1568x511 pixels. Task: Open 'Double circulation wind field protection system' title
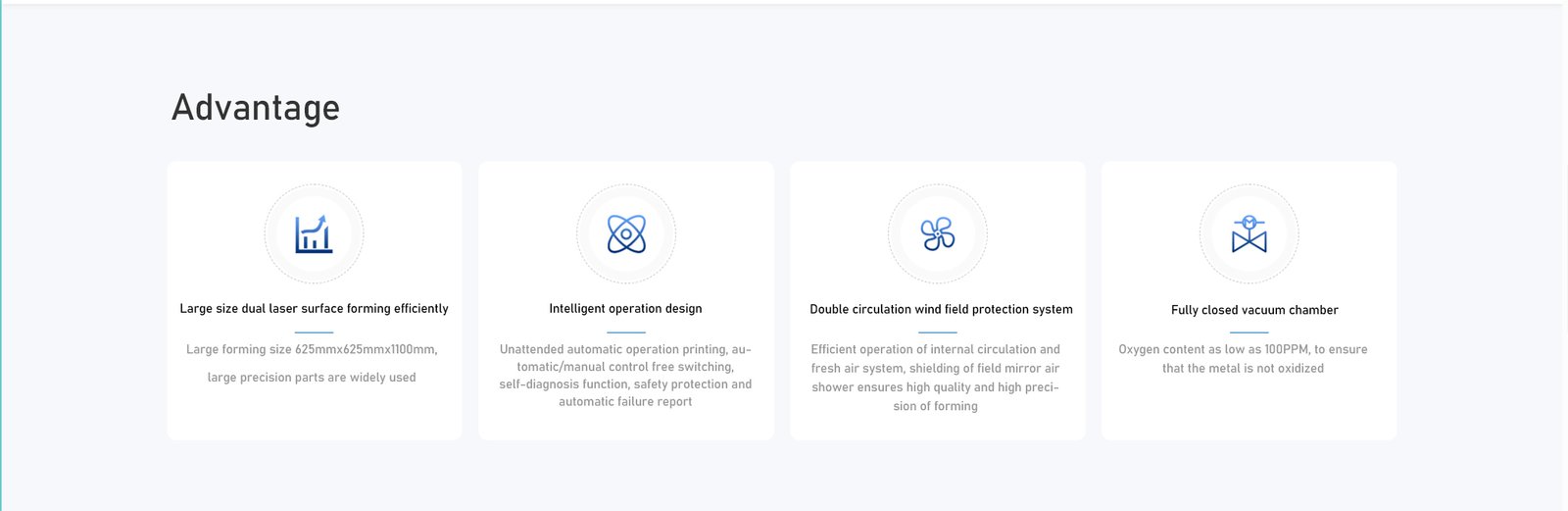tap(941, 310)
